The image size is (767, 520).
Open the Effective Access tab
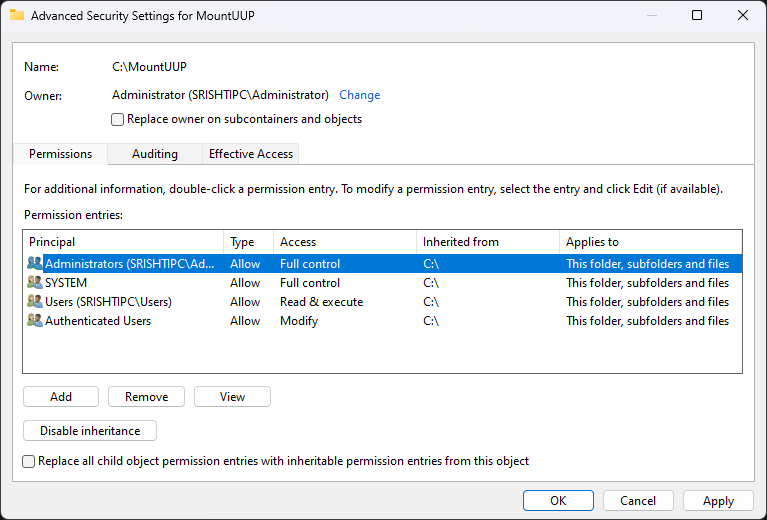tap(250, 154)
